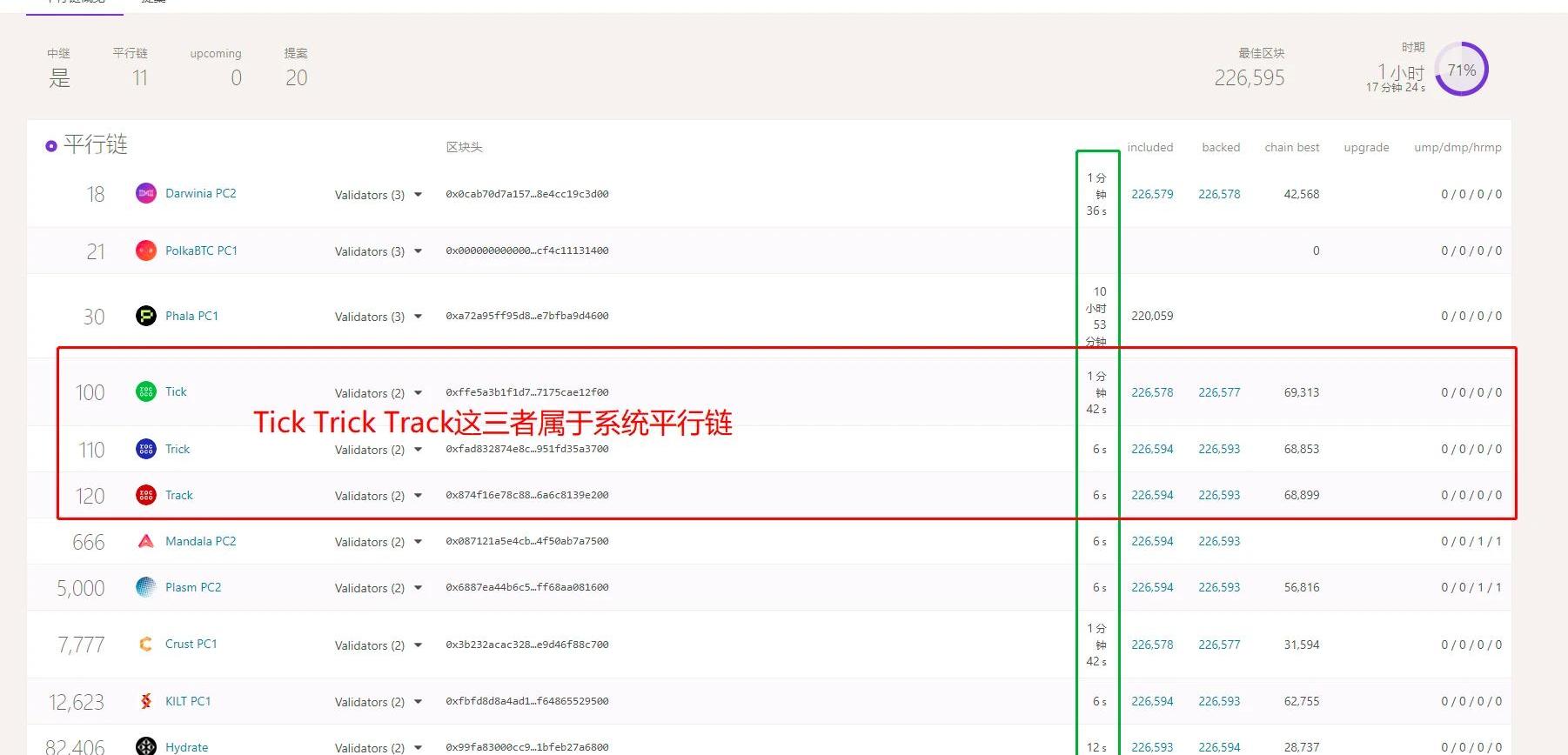Click the Plasm PC2 logo icon
The width and height of the screenshot is (1568, 755).
[x=145, y=587]
